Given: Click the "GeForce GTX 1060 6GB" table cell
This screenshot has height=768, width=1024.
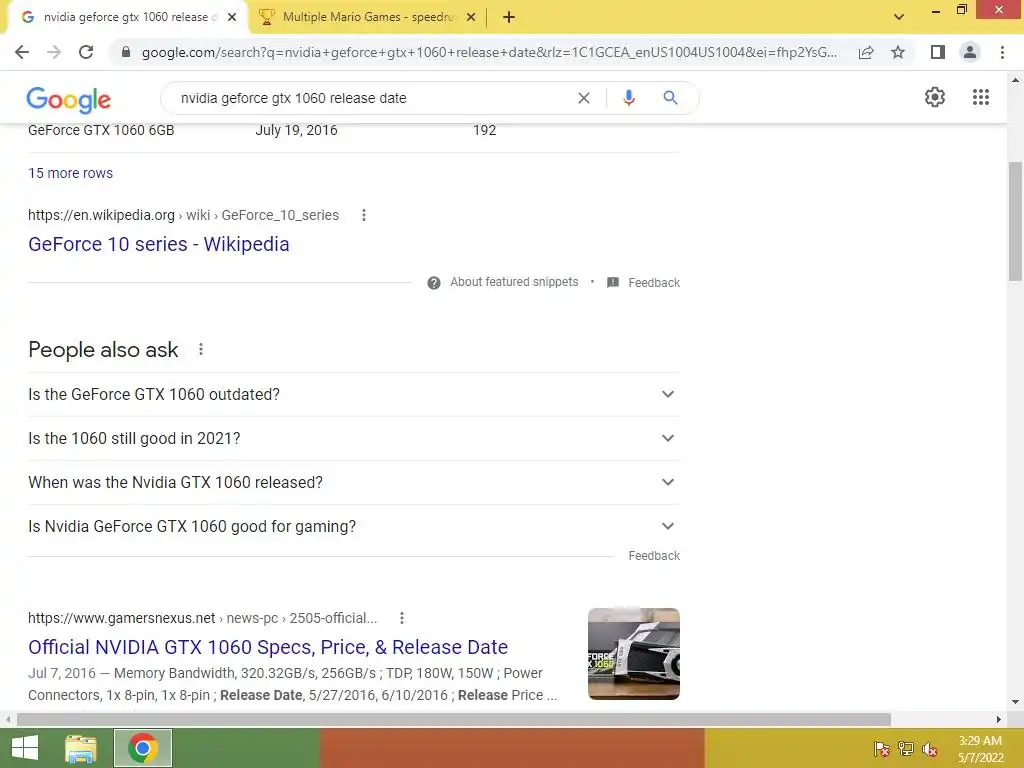Looking at the screenshot, I should coord(101,130).
